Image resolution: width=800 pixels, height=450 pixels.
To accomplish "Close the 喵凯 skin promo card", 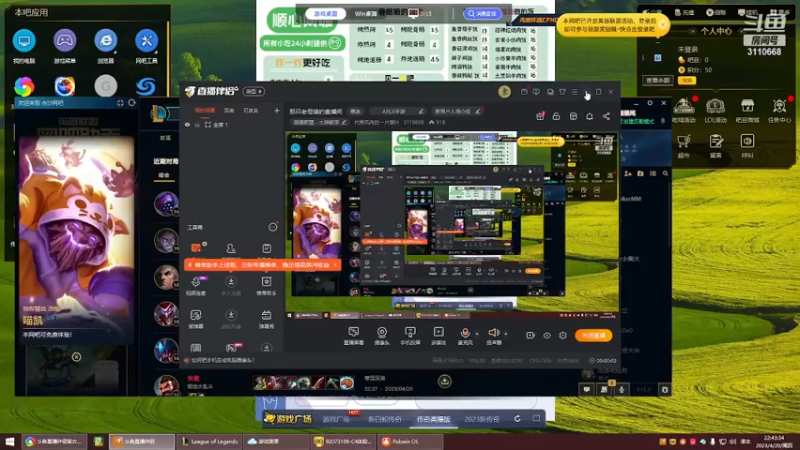I will click(x=76, y=357).
